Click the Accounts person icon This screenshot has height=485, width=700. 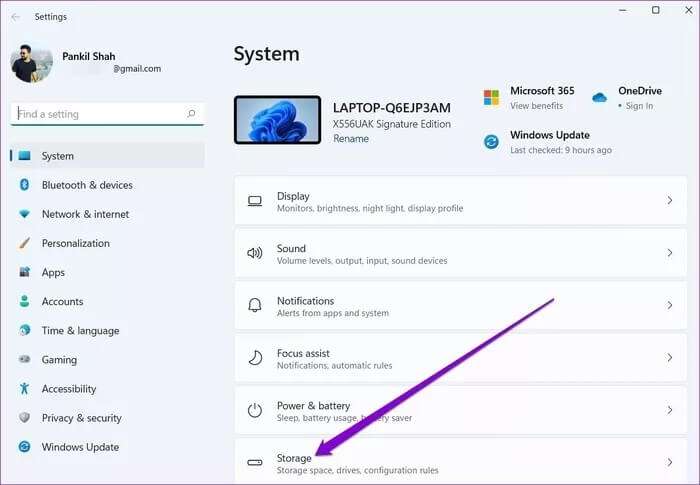coord(25,301)
